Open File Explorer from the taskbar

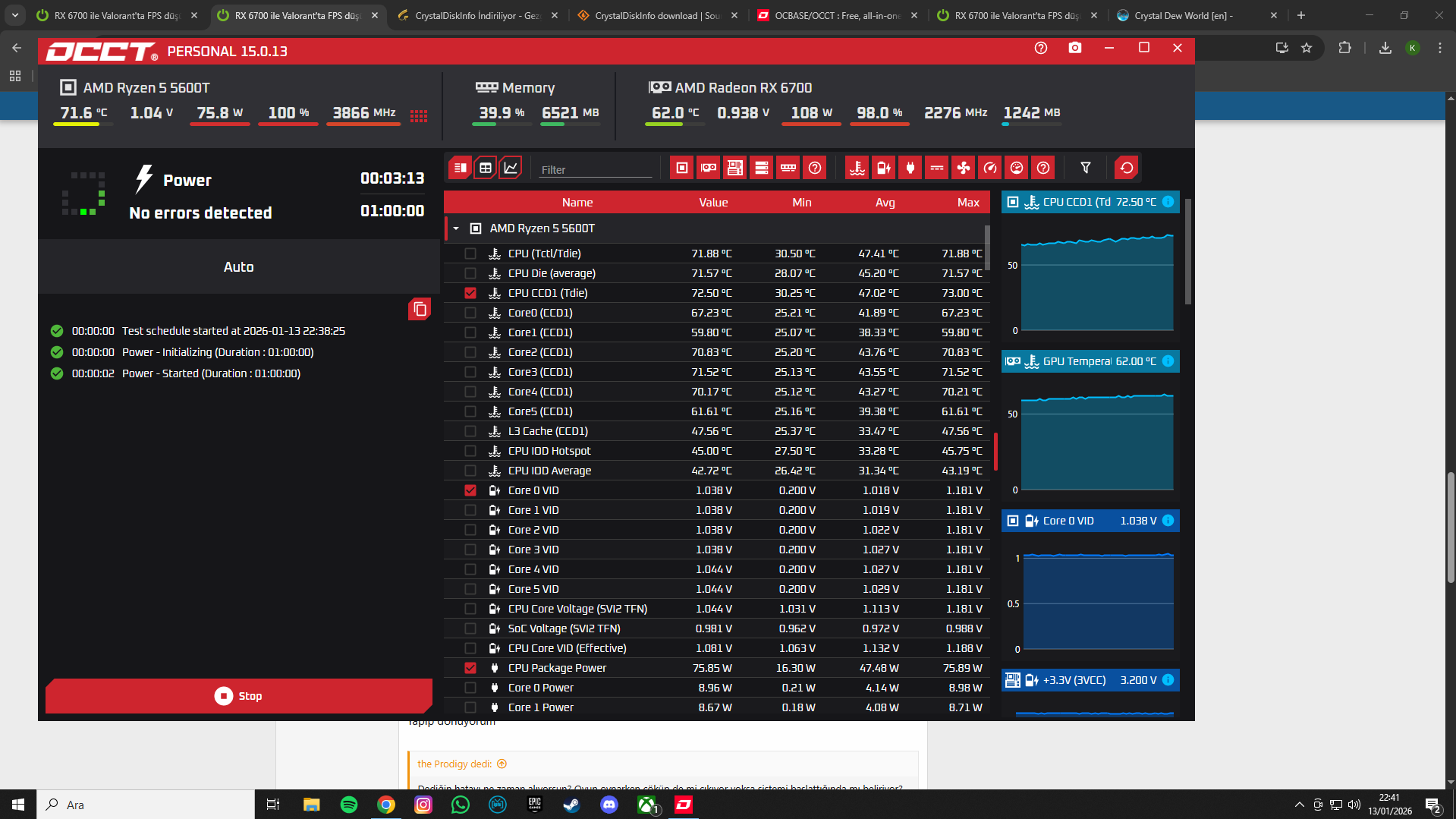point(312,805)
